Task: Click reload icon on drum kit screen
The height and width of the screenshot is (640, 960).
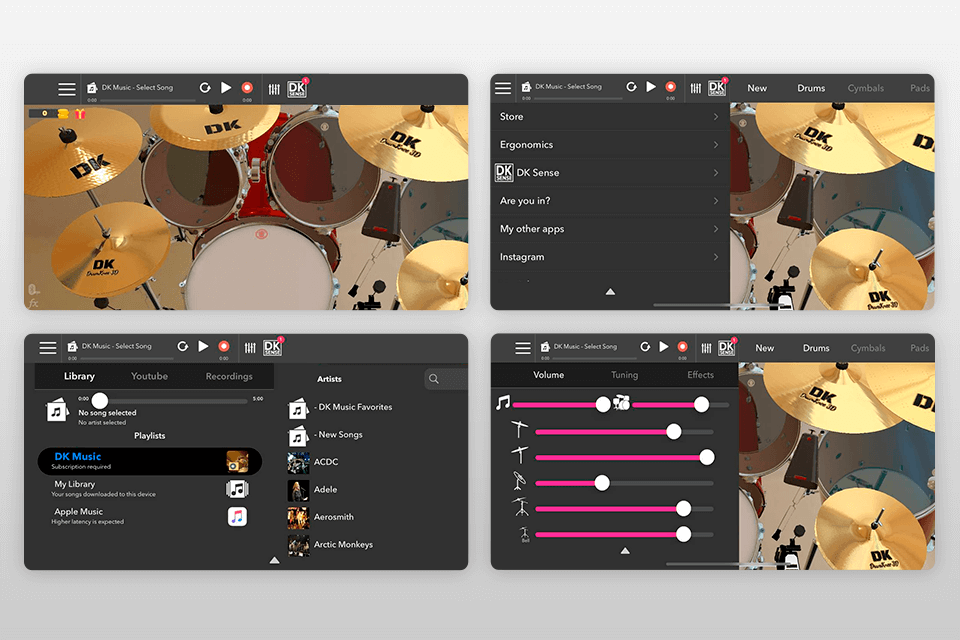Action: click(x=205, y=88)
